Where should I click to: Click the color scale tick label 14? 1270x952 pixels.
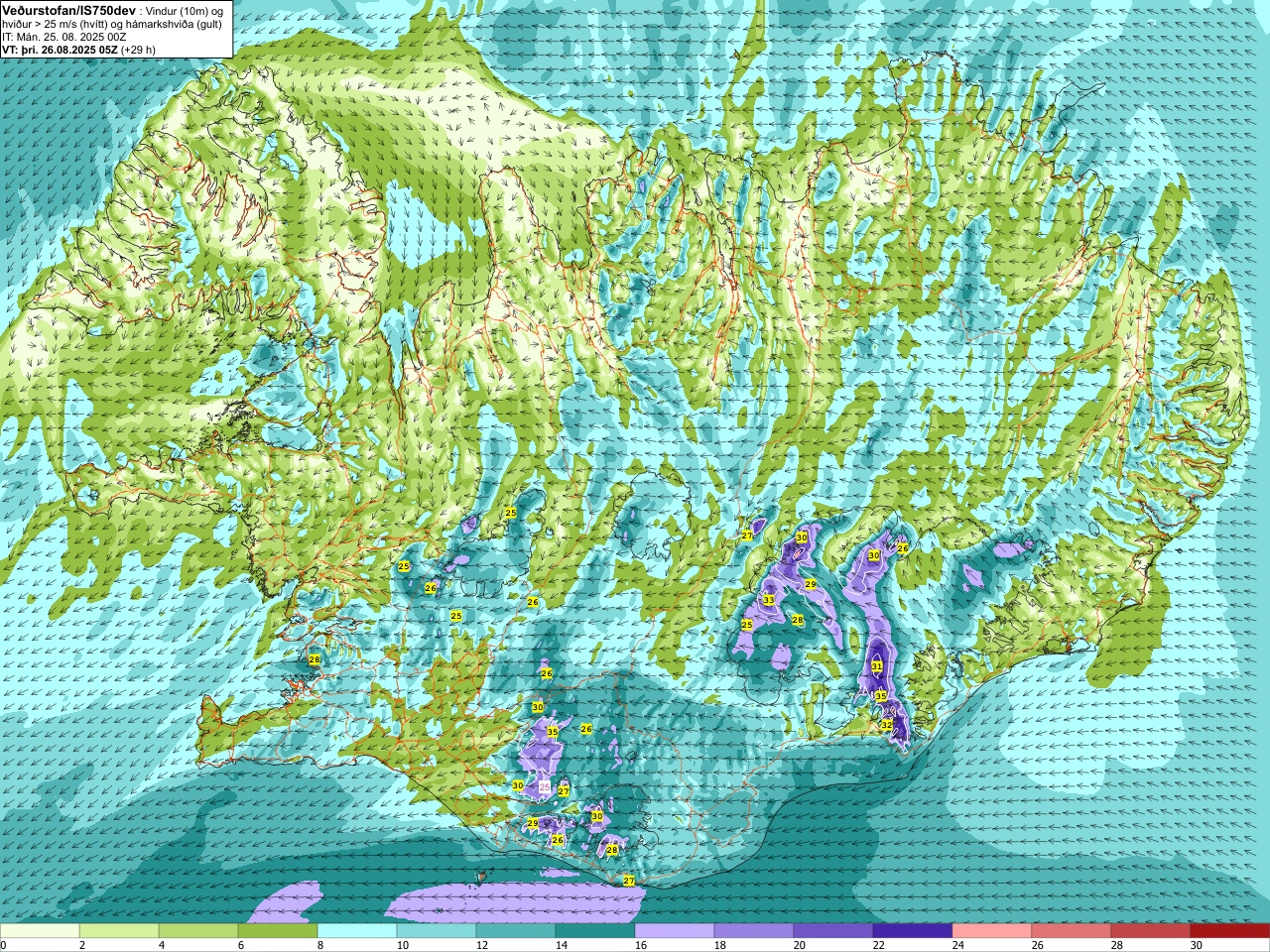pyautogui.click(x=561, y=946)
